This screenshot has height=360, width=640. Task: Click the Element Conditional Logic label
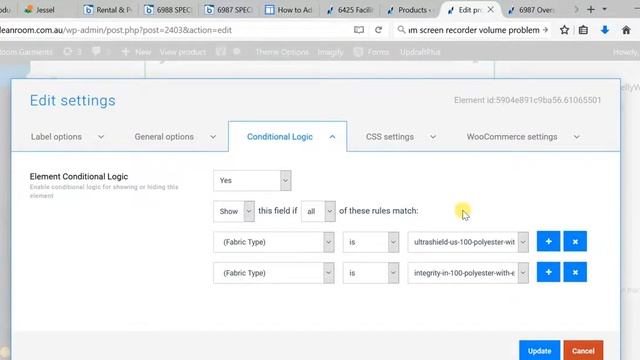coord(79,176)
